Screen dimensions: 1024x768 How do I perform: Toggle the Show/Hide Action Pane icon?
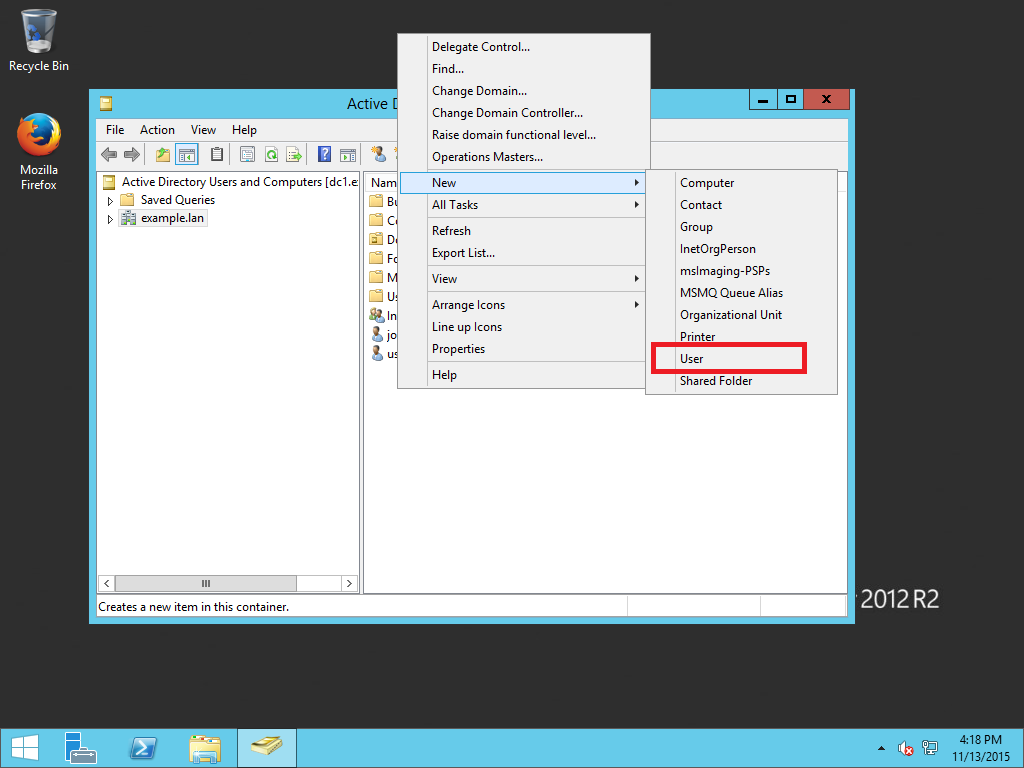pos(348,155)
